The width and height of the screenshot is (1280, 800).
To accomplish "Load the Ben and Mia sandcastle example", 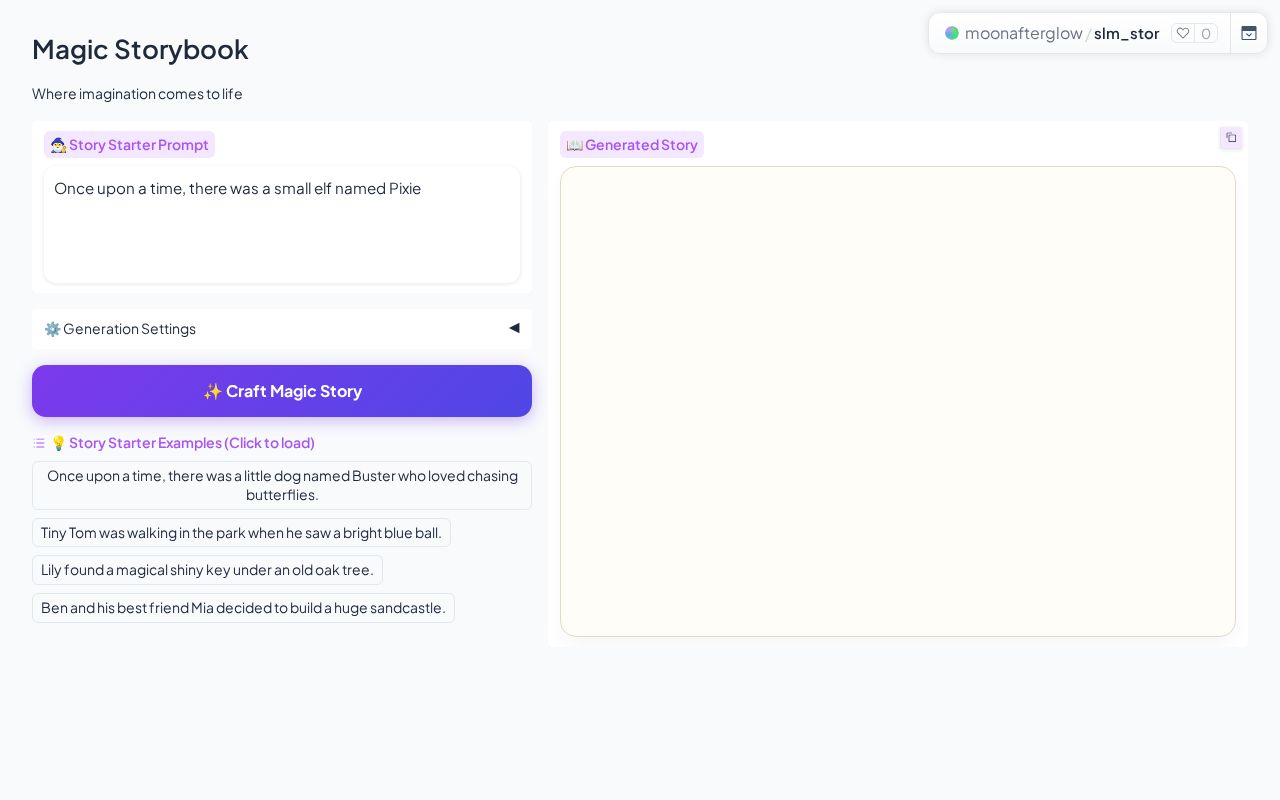I will point(243,608).
